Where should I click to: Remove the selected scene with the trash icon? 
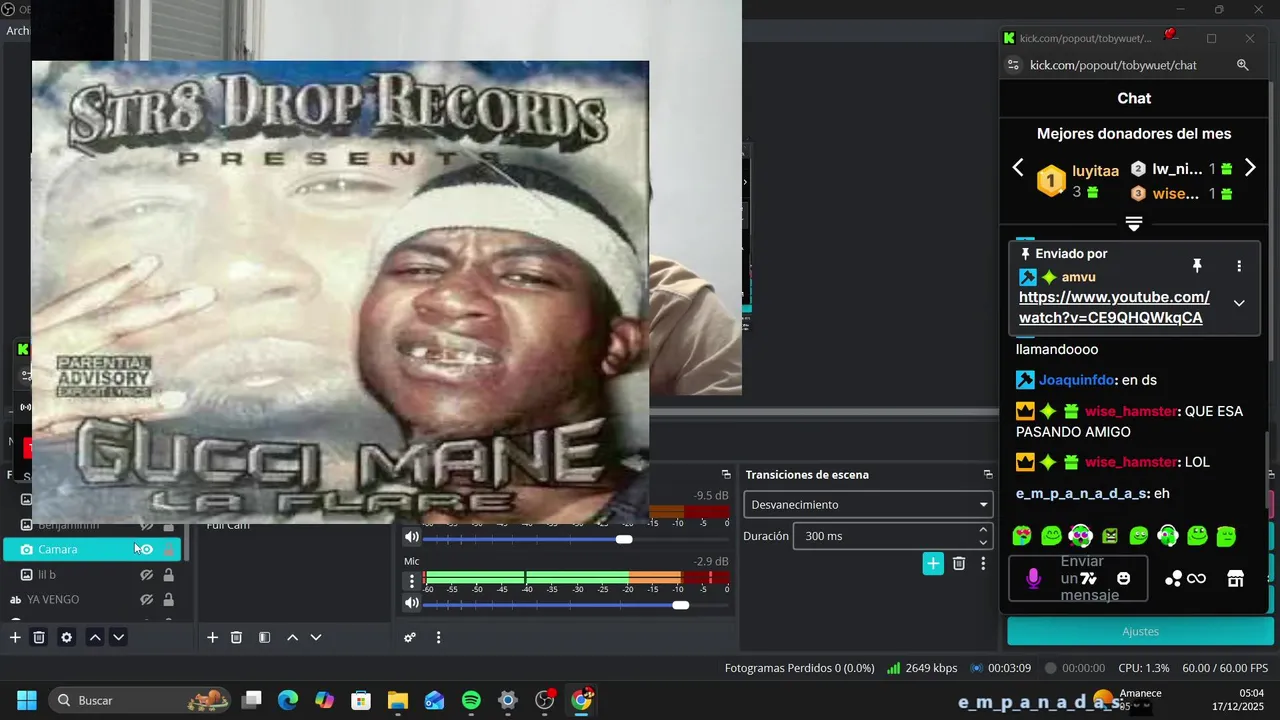[236, 637]
